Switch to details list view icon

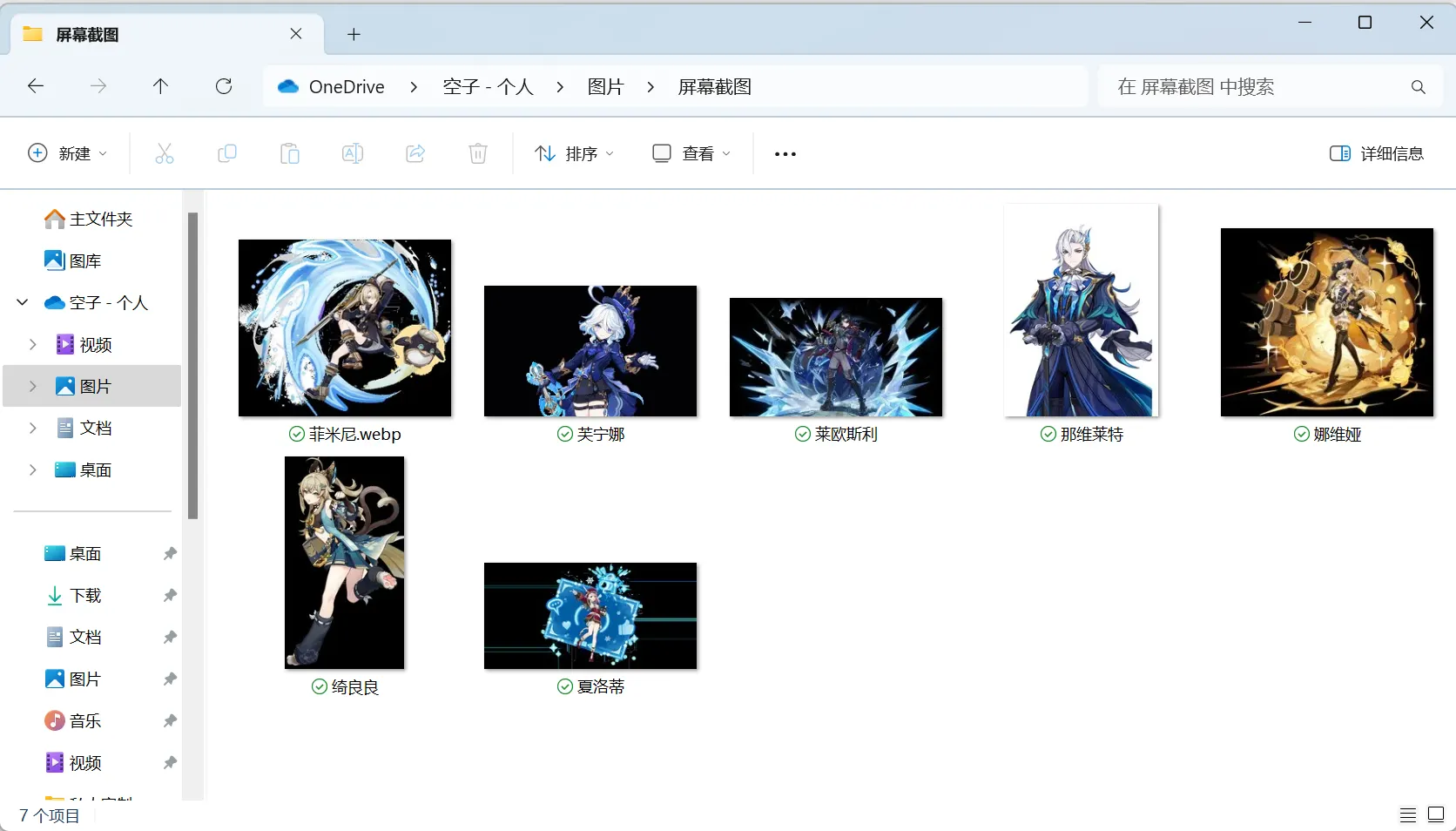pos(1407,815)
